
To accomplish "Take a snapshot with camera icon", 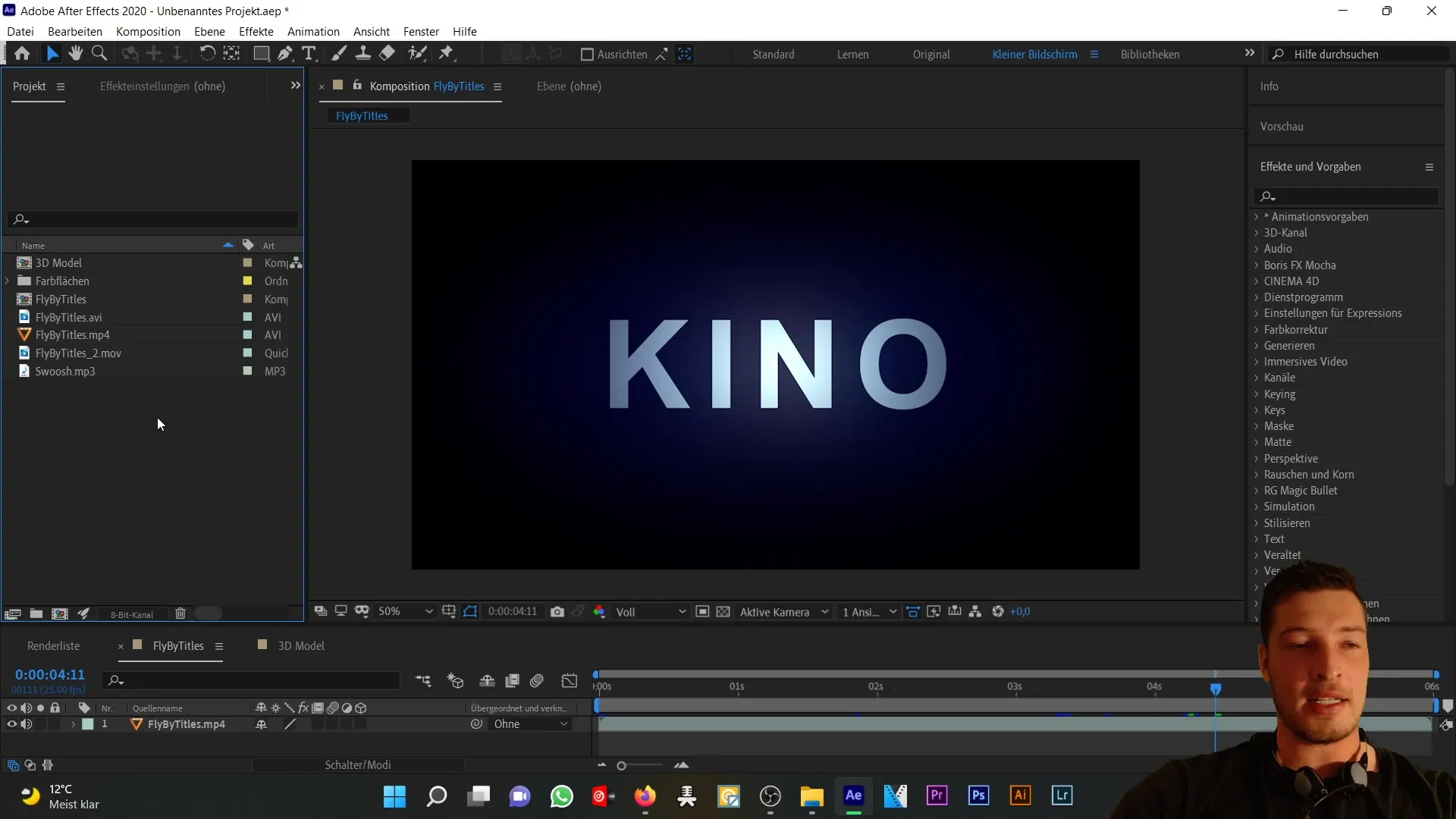I will tap(557, 612).
